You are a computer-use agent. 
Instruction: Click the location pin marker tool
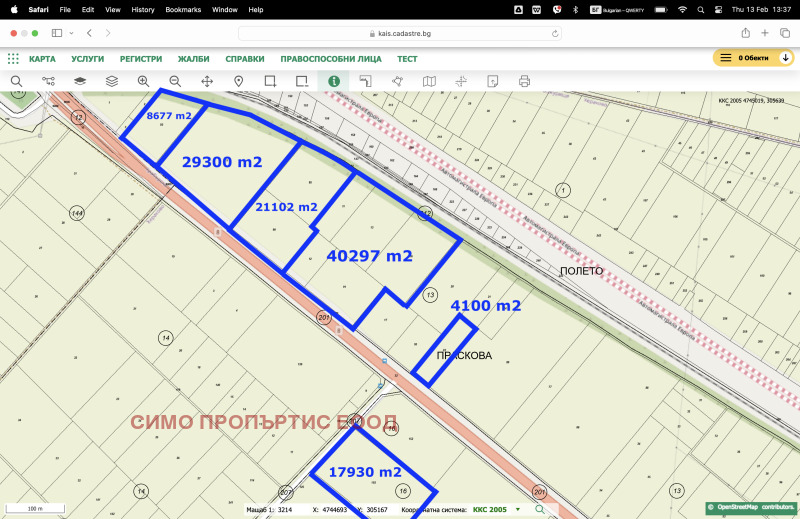click(239, 81)
